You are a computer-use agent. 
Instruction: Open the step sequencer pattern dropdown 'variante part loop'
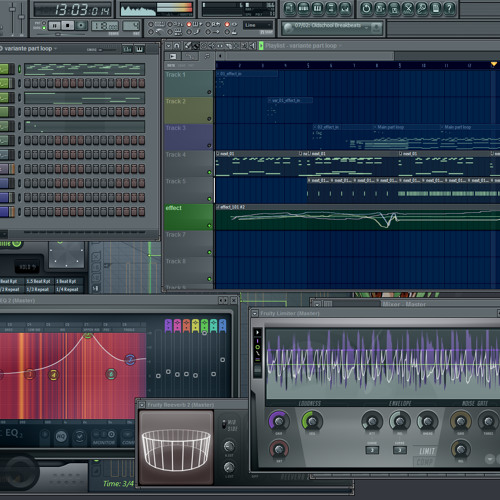(x=31, y=49)
